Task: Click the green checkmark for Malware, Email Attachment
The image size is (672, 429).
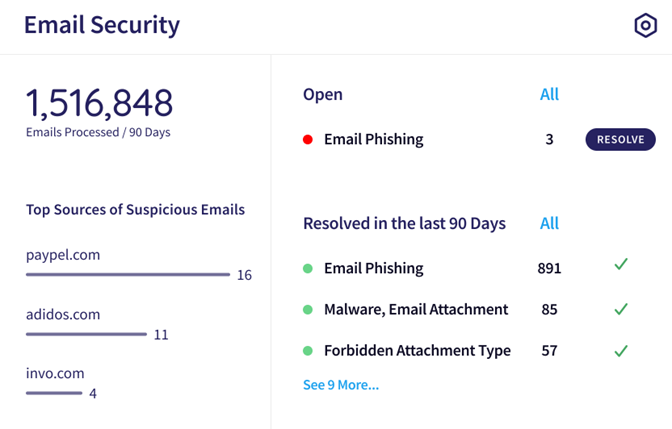Action: pyautogui.click(x=621, y=309)
